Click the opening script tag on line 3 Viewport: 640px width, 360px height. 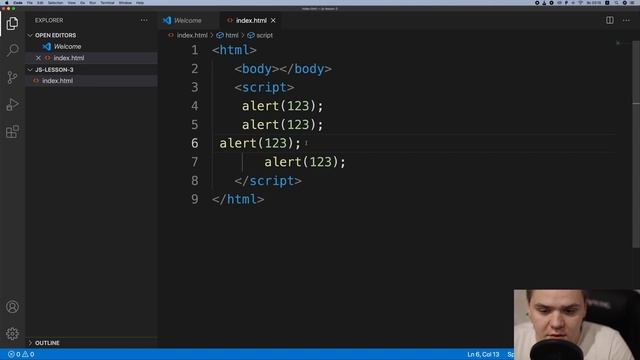pyautogui.click(x=264, y=87)
